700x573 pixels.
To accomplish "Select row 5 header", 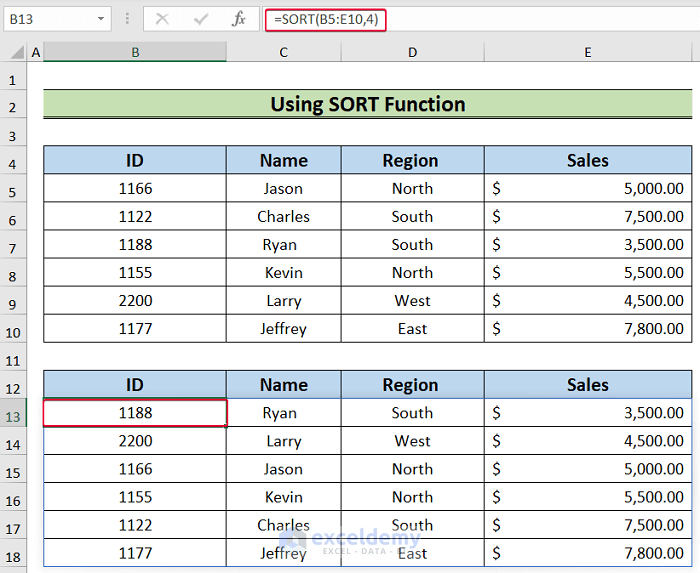I will coord(14,189).
